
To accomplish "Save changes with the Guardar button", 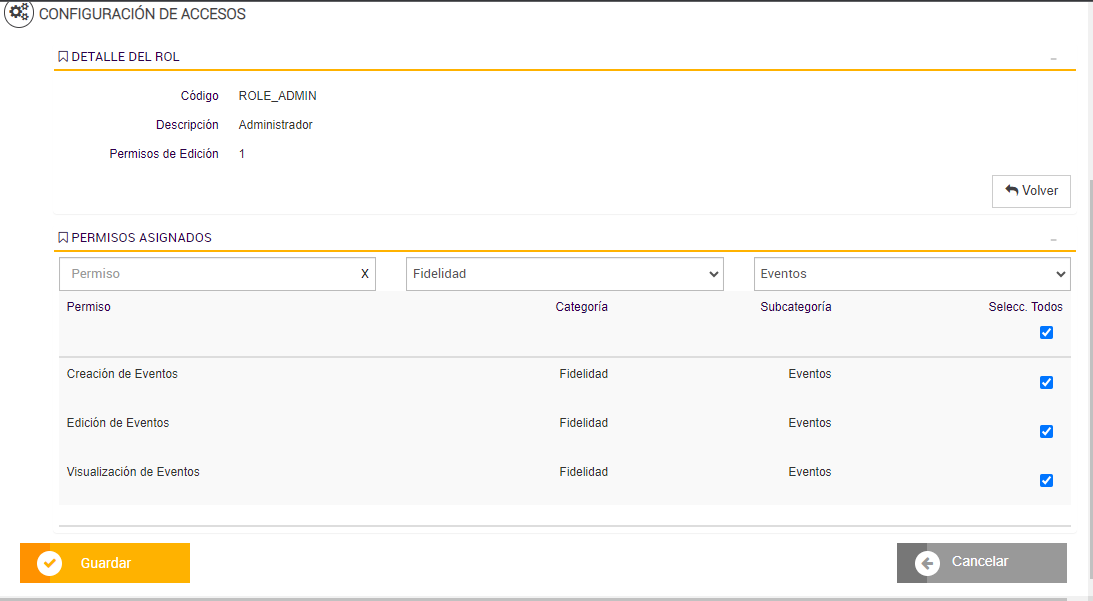I will [105, 563].
